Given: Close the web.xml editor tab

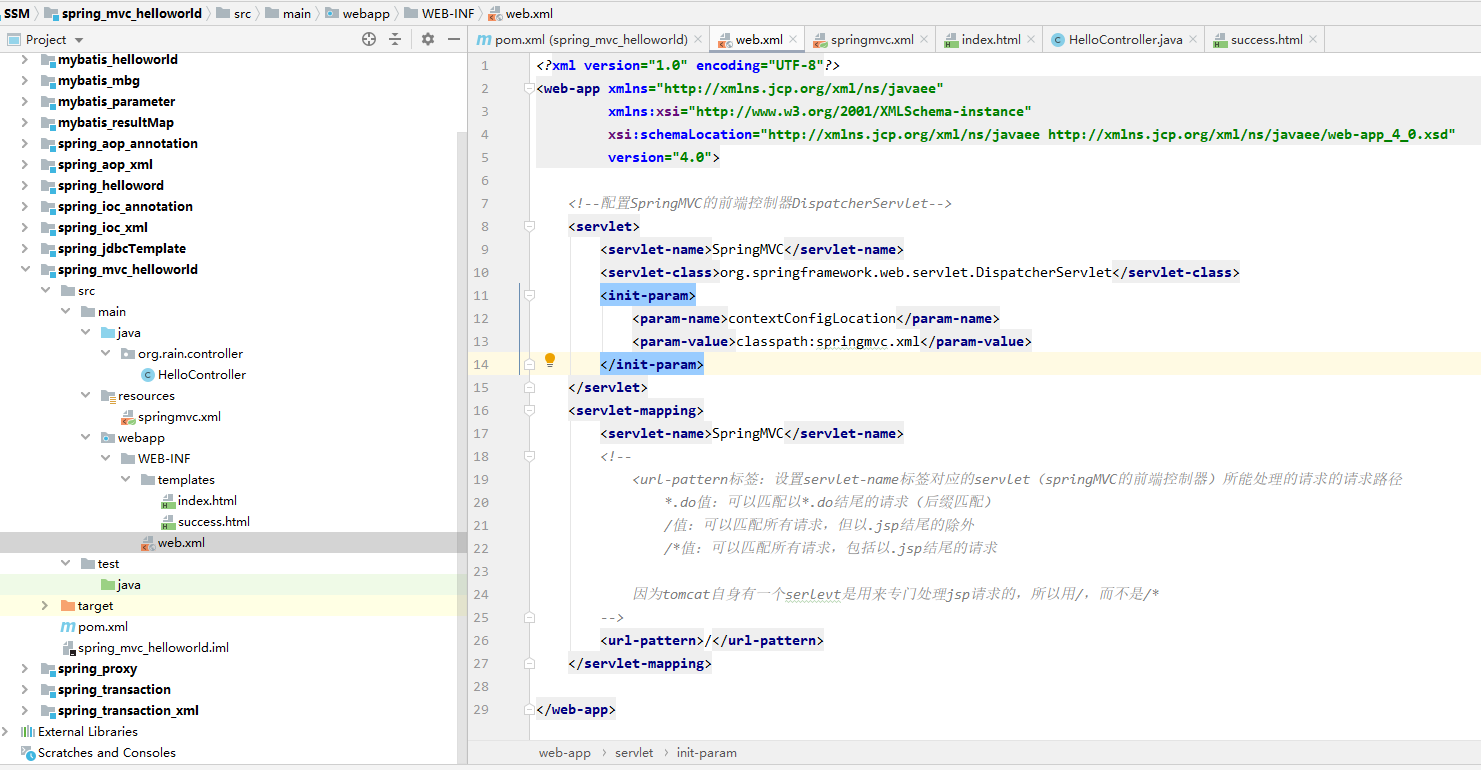Looking at the screenshot, I should point(793,40).
